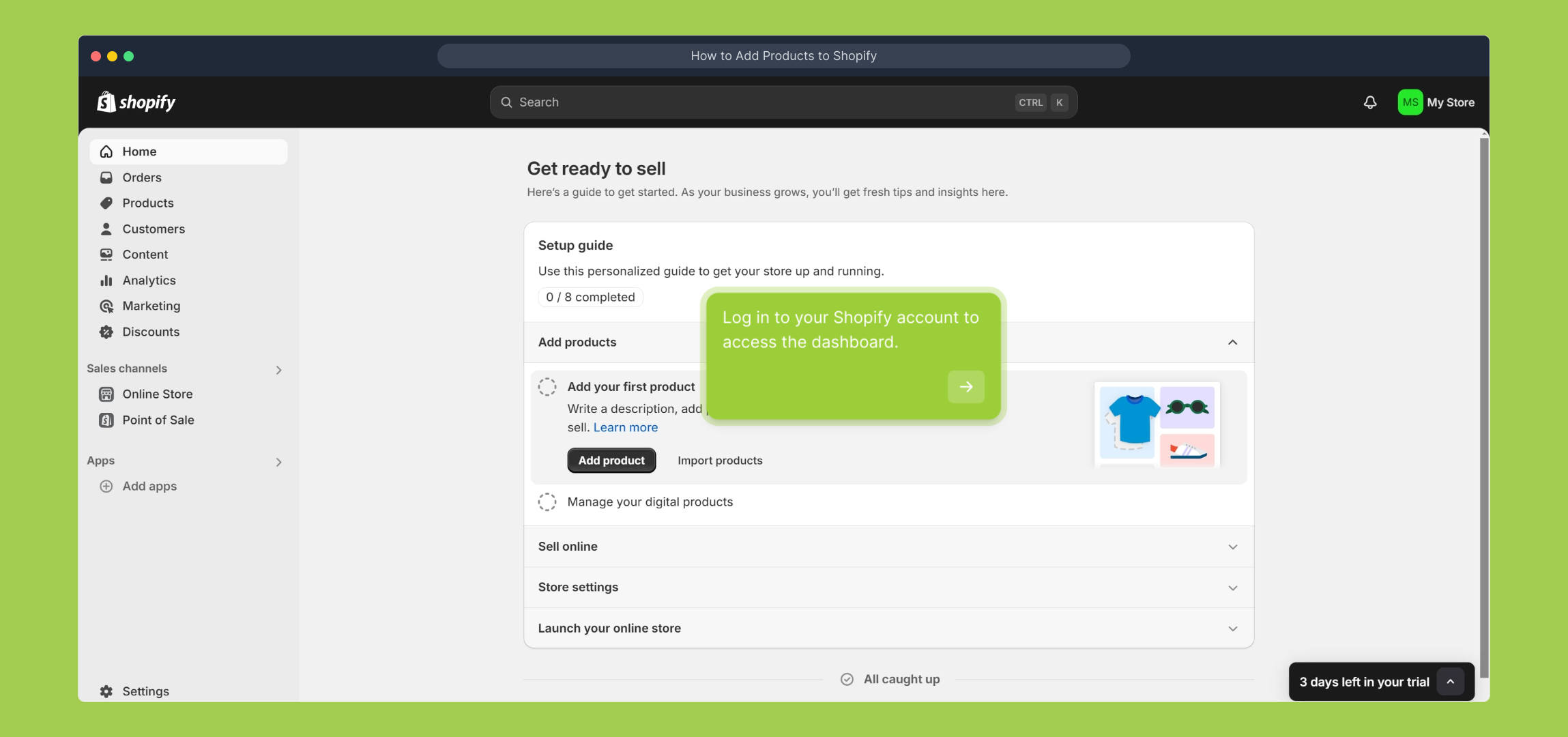The width and height of the screenshot is (1568, 737).
Task: Advance the green tooltip arrow button
Action: pyautogui.click(x=966, y=387)
